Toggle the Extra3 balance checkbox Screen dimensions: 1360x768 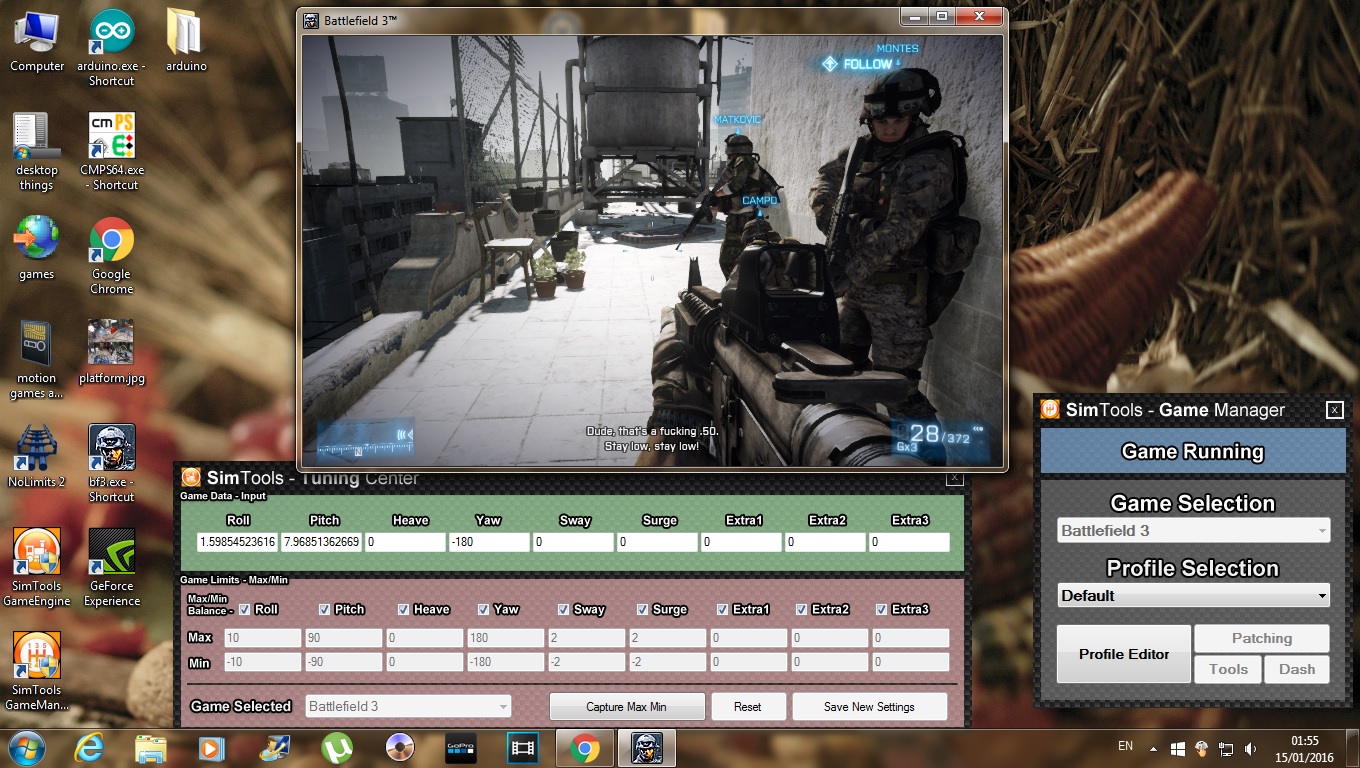pyautogui.click(x=882, y=609)
